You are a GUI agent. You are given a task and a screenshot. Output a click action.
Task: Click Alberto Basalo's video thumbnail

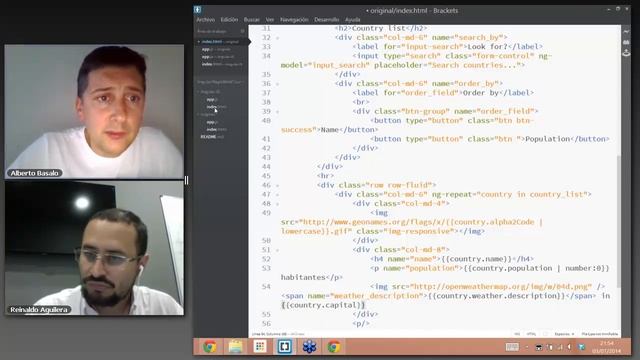click(x=94, y=112)
